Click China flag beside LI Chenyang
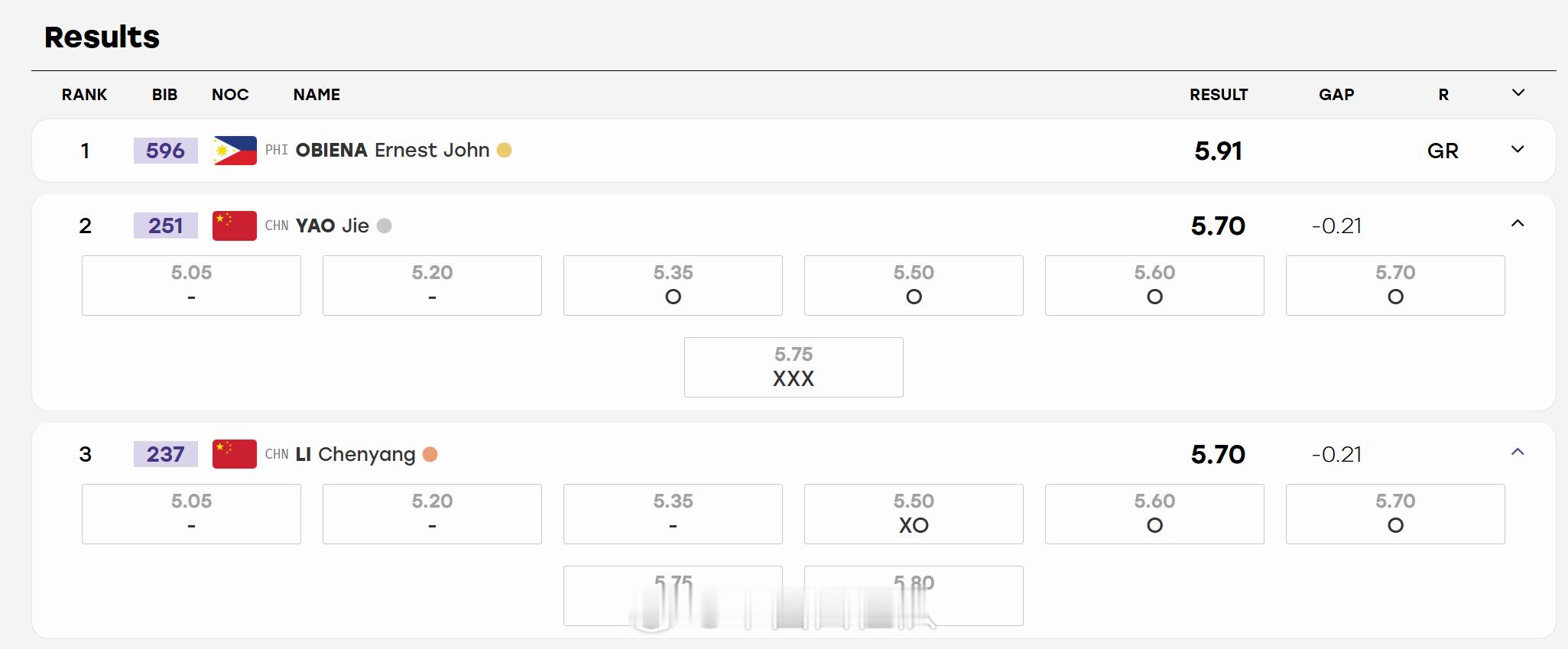The image size is (1568, 649). click(235, 455)
